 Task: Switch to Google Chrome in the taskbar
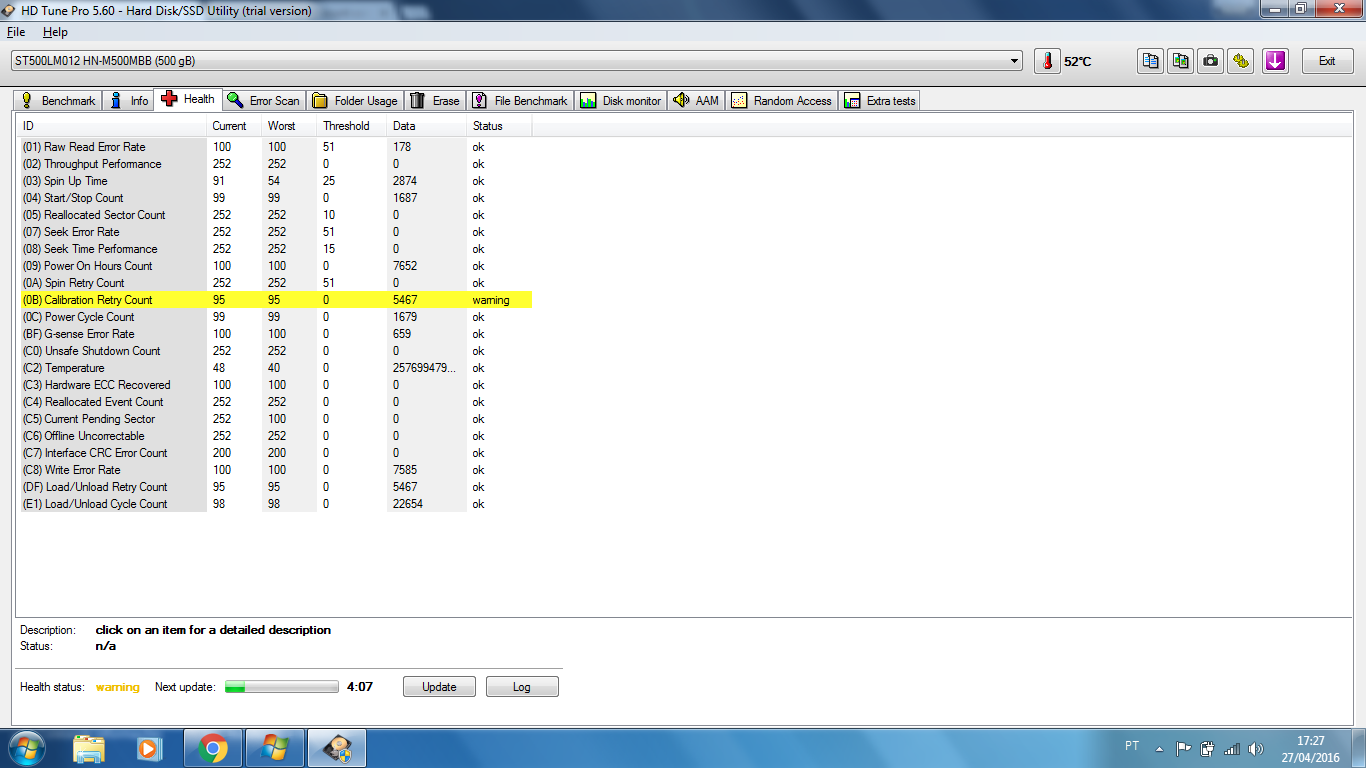pos(212,748)
